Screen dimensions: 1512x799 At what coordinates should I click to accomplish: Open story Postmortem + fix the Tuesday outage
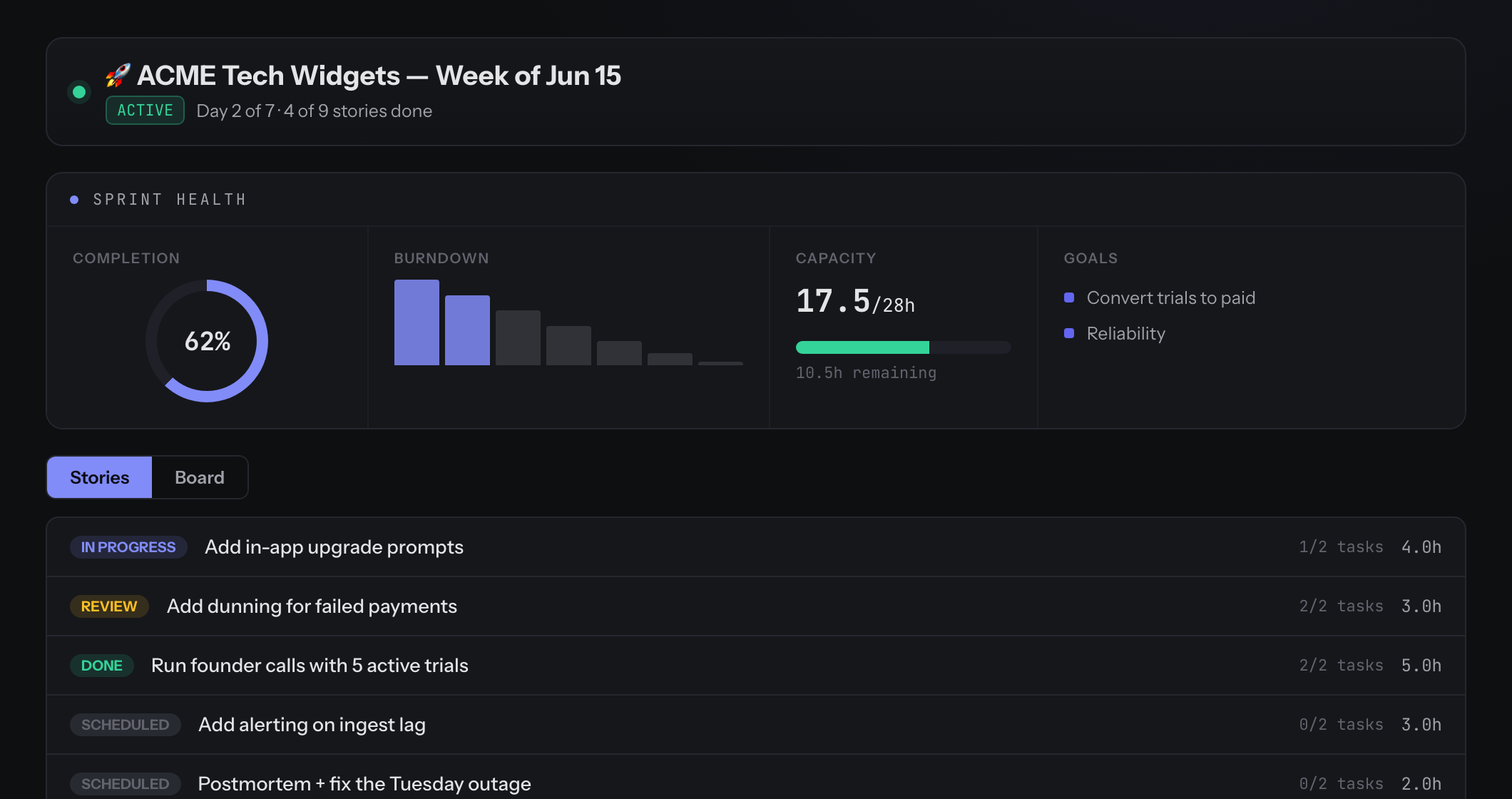point(756,778)
